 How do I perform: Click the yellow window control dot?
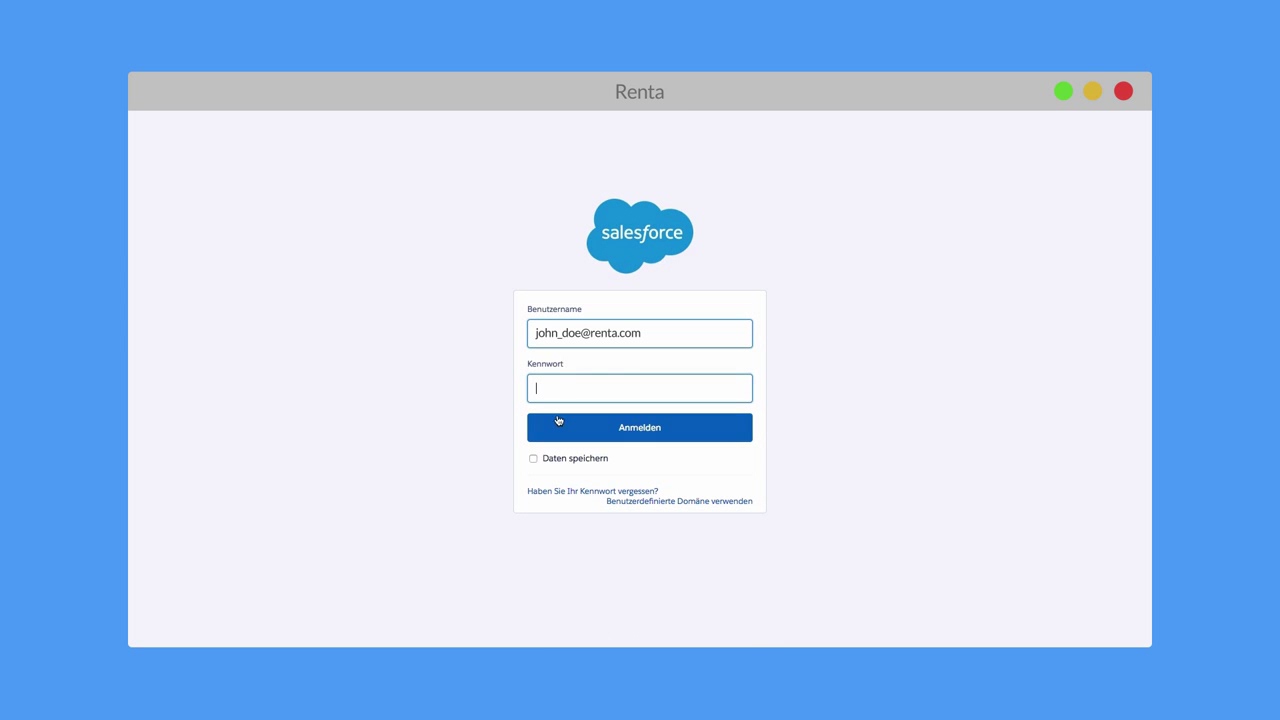pyautogui.click(x=1093, y=91)
